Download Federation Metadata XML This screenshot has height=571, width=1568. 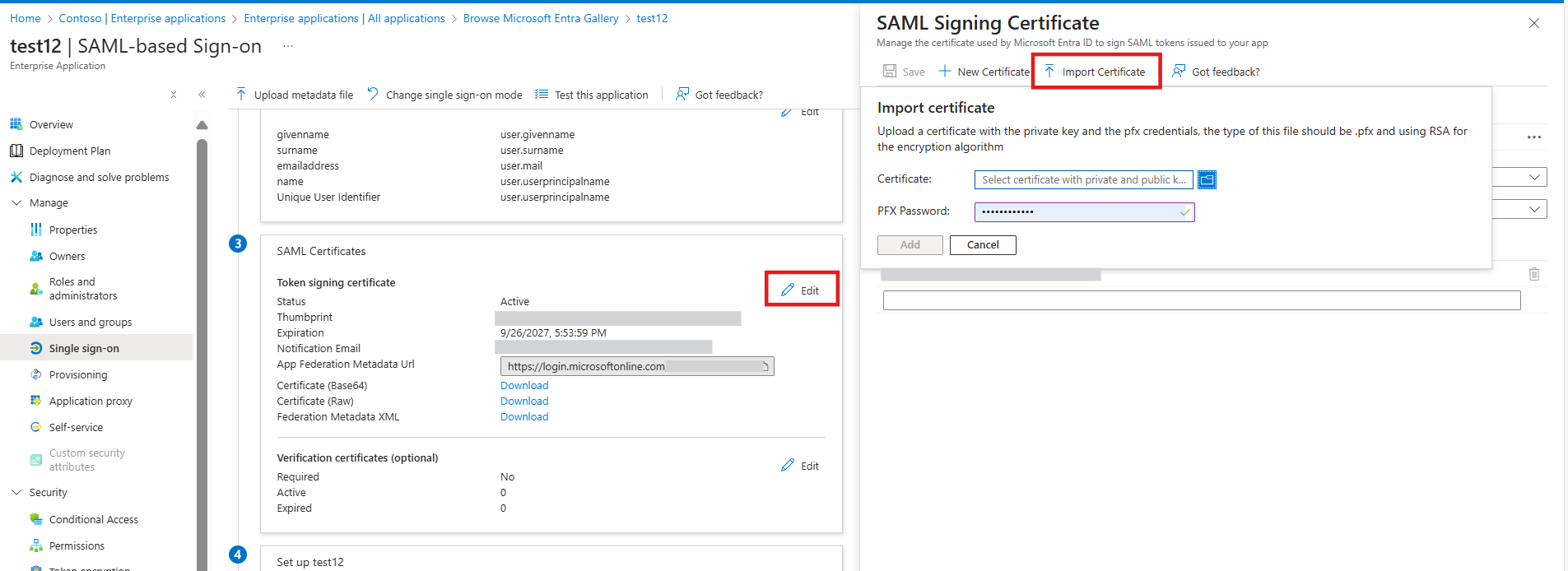point(524,416)
